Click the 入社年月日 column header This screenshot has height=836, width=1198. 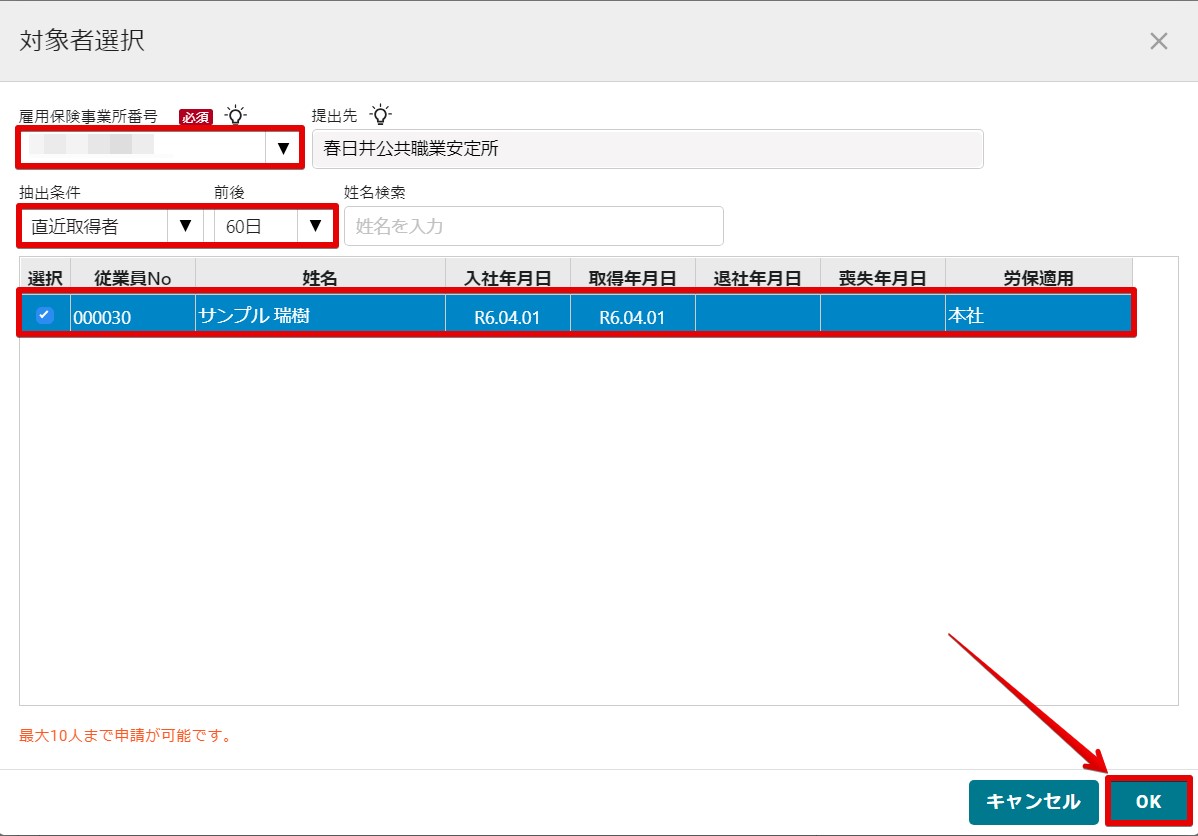pos(508,278)
